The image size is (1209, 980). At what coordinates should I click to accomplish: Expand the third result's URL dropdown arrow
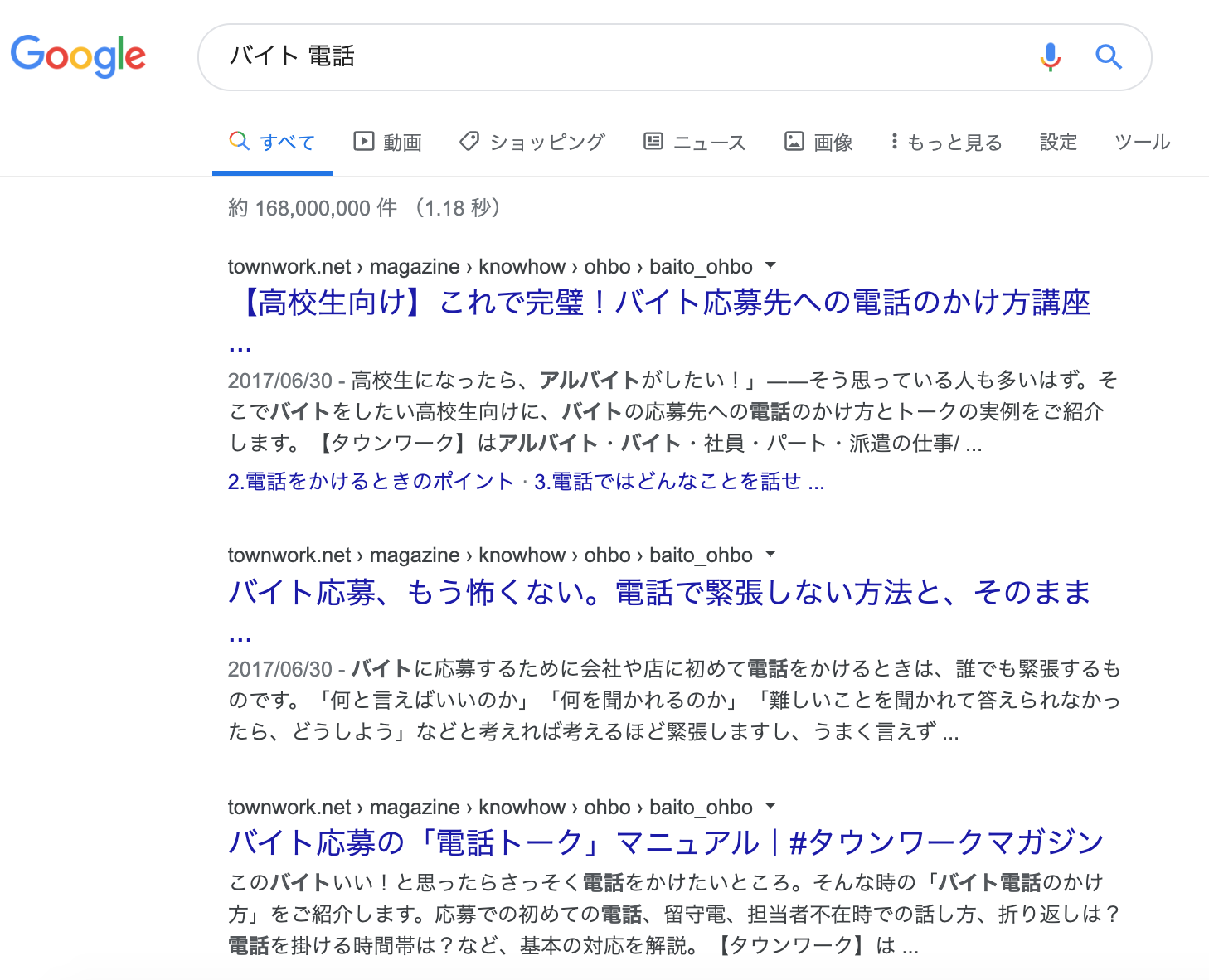coord(770,807)
